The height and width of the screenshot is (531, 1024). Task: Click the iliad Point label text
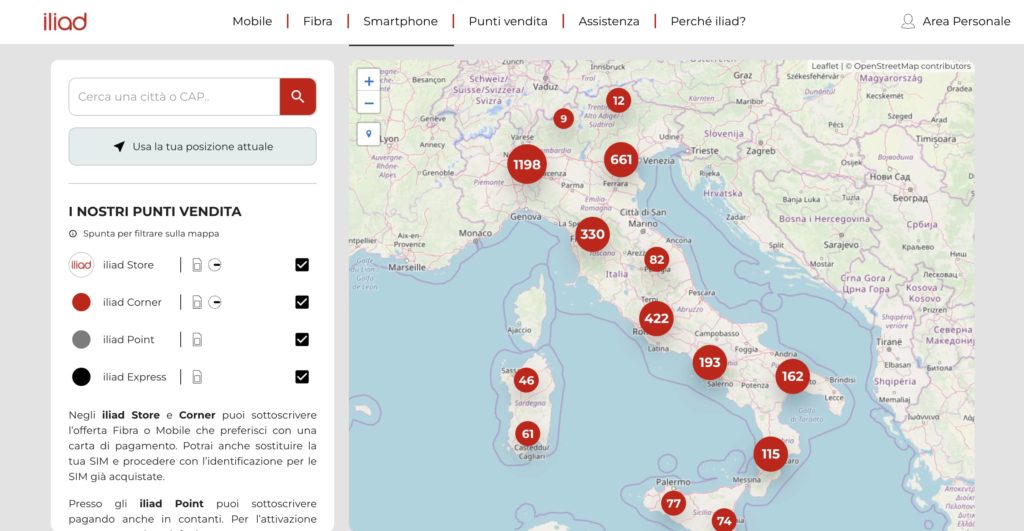(129, 339)
